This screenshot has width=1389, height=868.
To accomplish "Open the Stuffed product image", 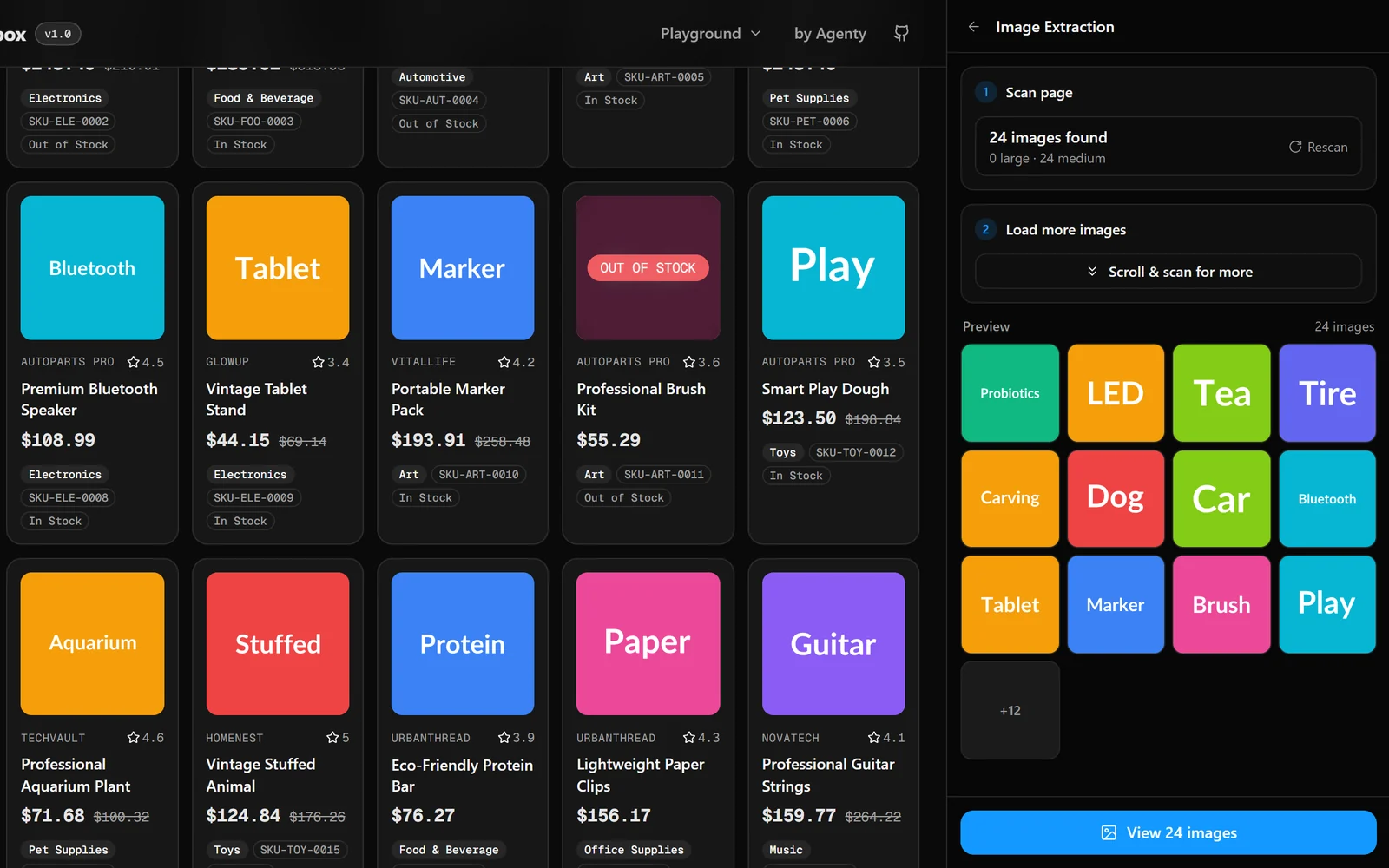I will coord(278,643).
